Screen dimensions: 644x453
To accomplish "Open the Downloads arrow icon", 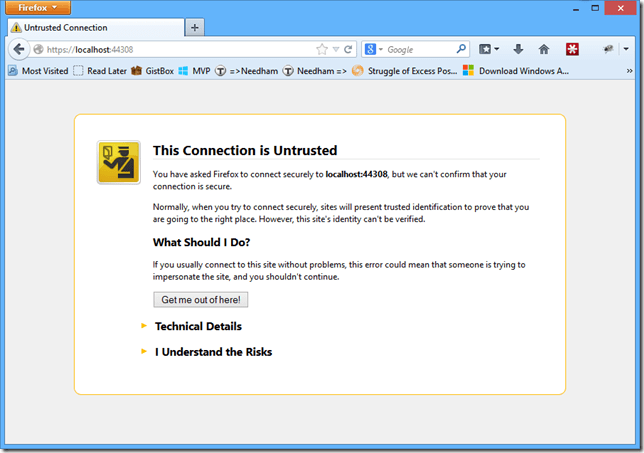I will coord(518,49).
